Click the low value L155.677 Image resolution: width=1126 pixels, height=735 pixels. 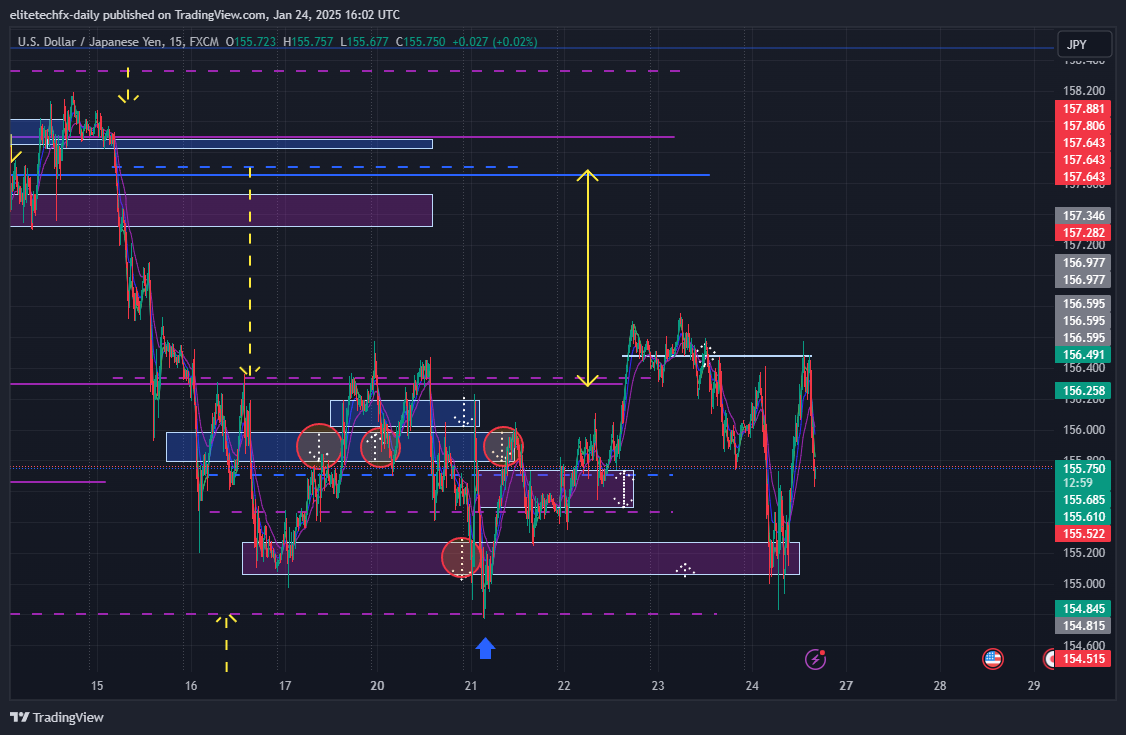pyautogui.click(x=364, y=42)
